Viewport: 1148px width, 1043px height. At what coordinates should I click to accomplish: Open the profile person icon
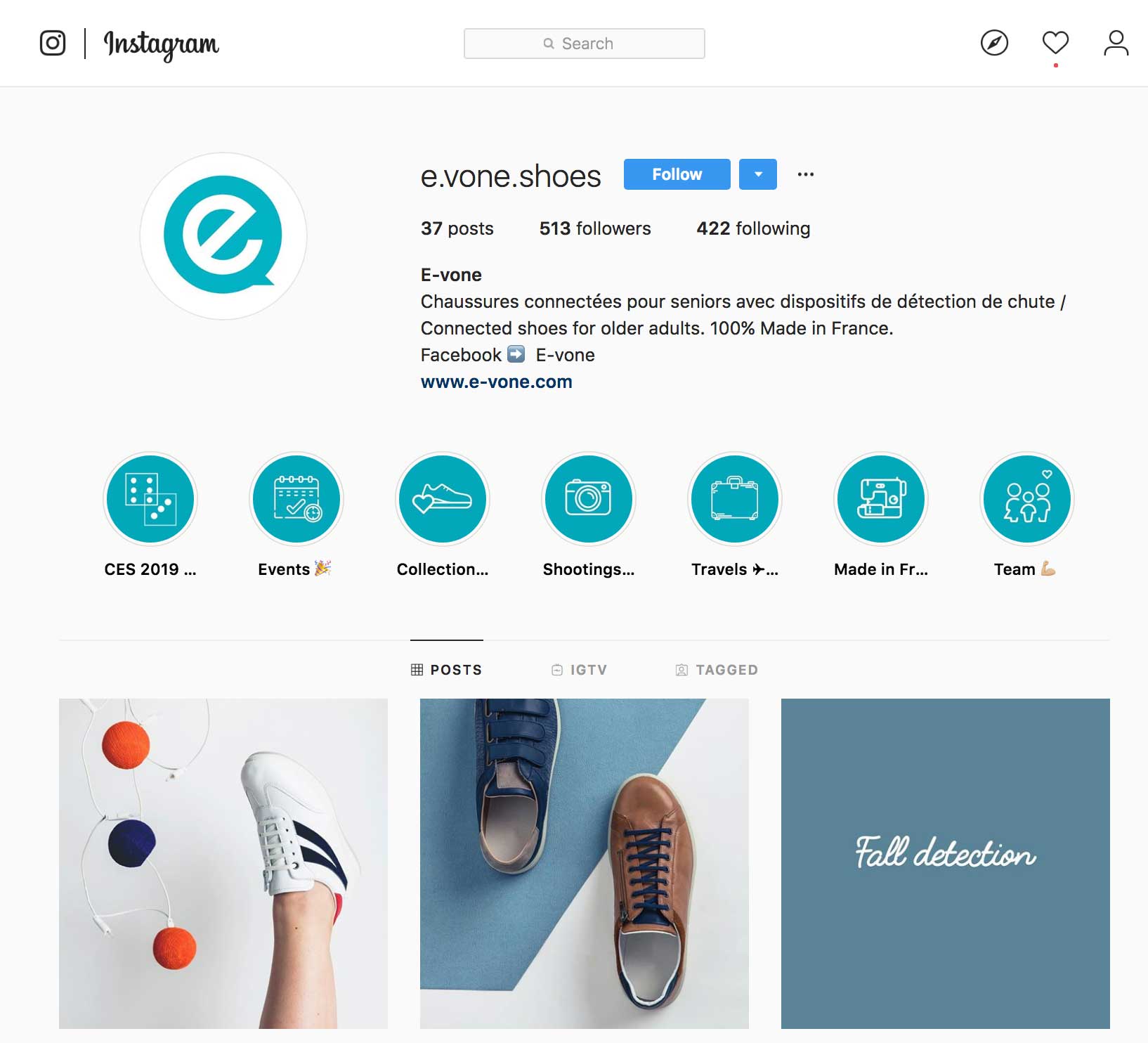click(x=1116, y=43)
